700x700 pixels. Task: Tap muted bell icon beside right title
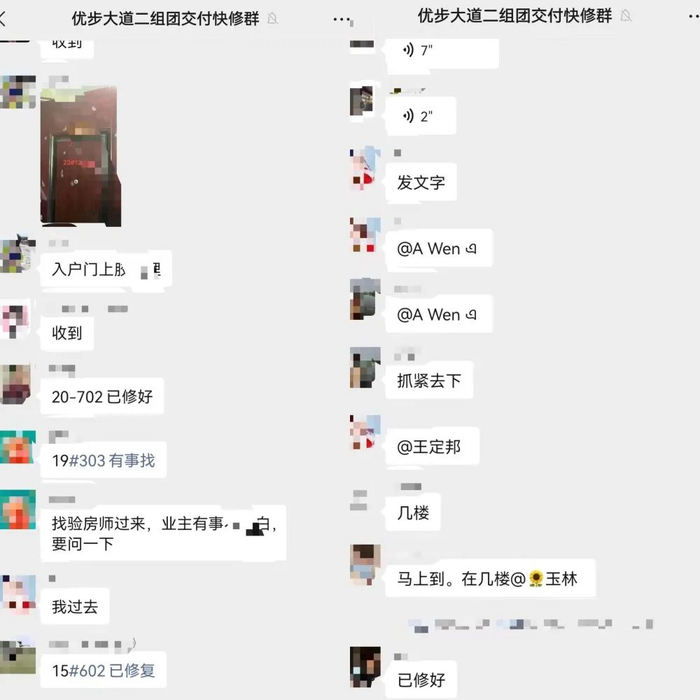[x=626, y=16]
